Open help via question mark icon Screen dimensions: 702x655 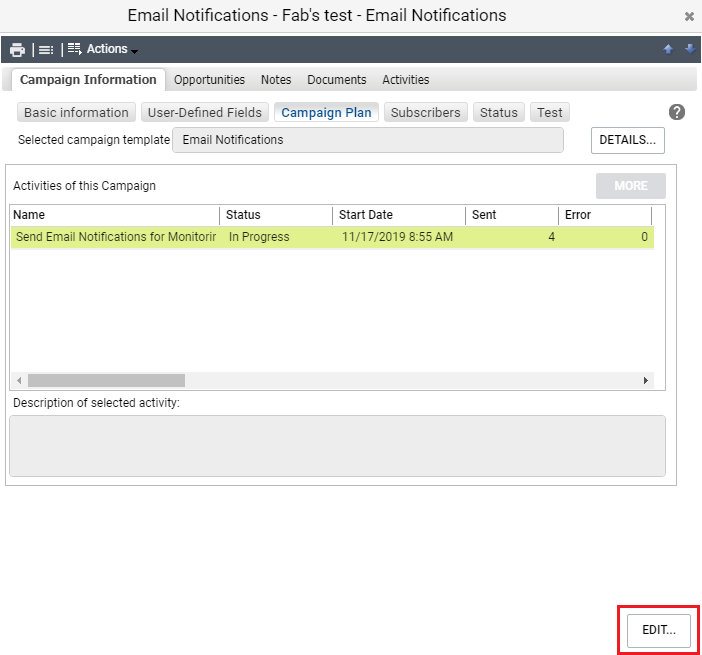677,112
